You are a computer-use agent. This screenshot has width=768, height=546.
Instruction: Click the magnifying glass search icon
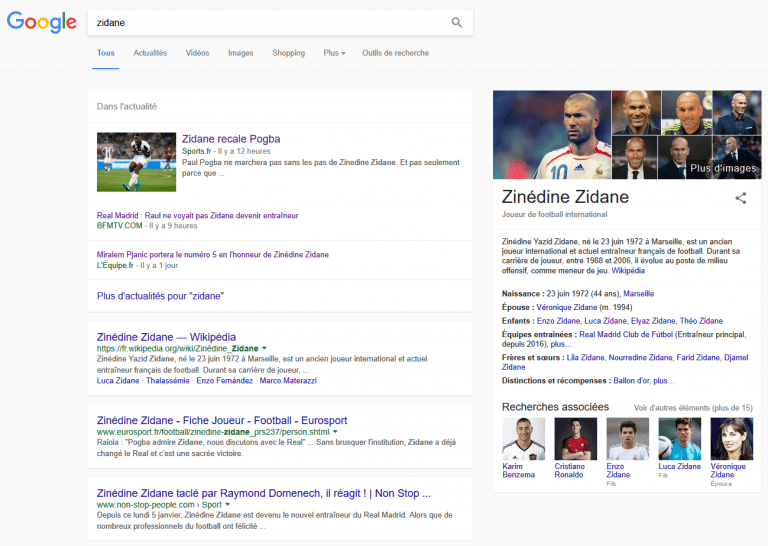click(x=457, y=22)
